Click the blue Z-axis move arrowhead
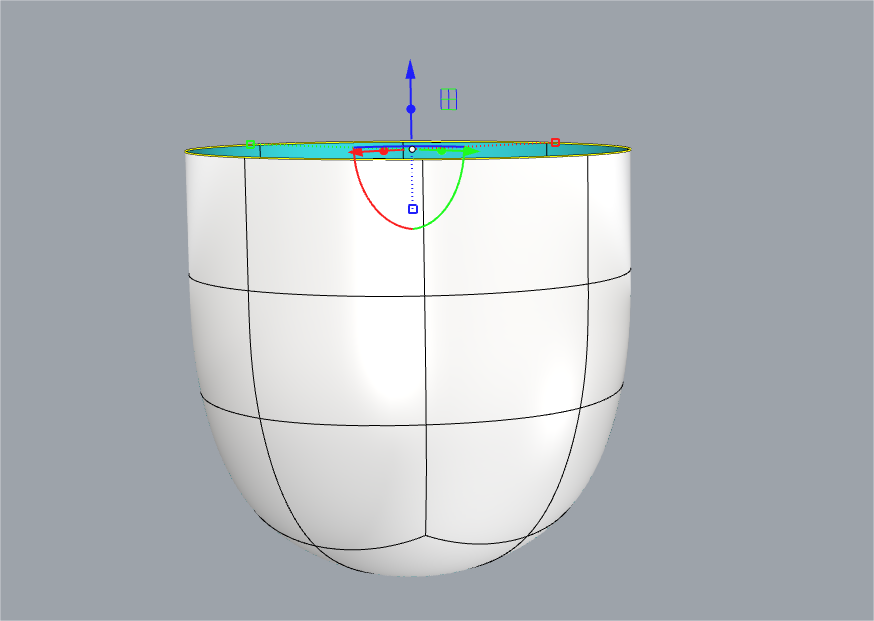This screenshot has height=621, width=874. 411,69
